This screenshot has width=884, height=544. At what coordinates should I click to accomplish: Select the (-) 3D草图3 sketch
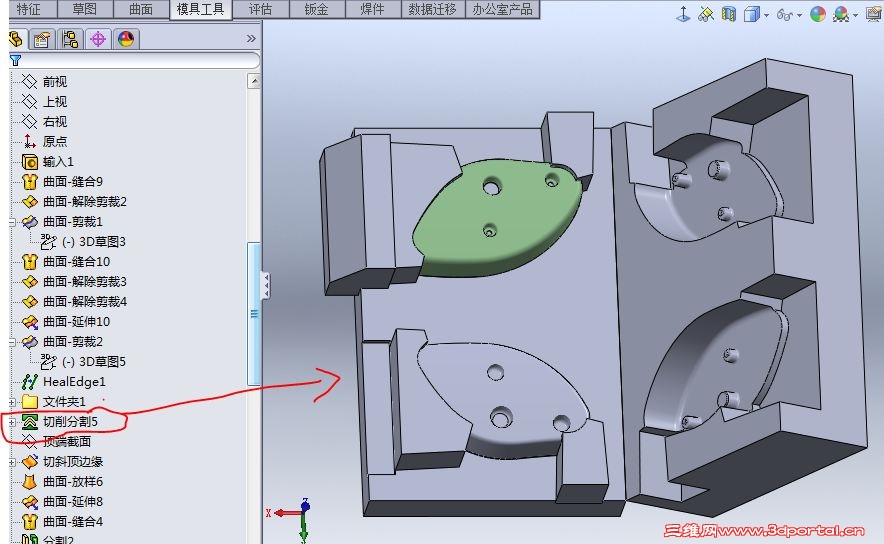[x=94, y=242]
